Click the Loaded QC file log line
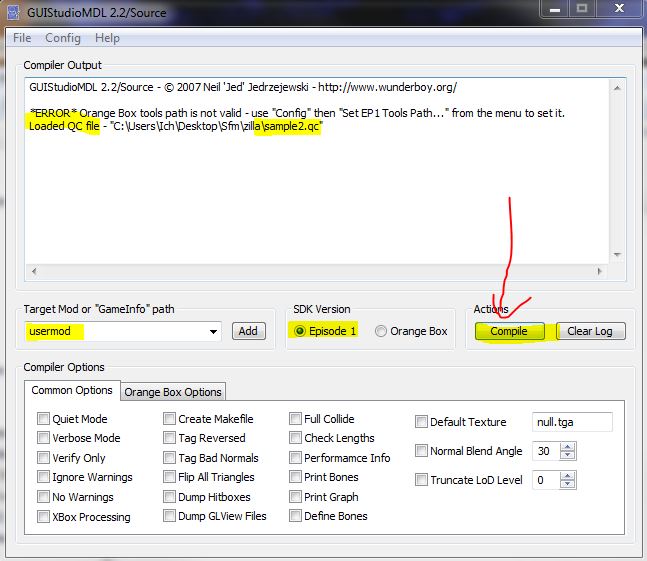The height and width of the screenshot is (561, 647). [176, 126]
